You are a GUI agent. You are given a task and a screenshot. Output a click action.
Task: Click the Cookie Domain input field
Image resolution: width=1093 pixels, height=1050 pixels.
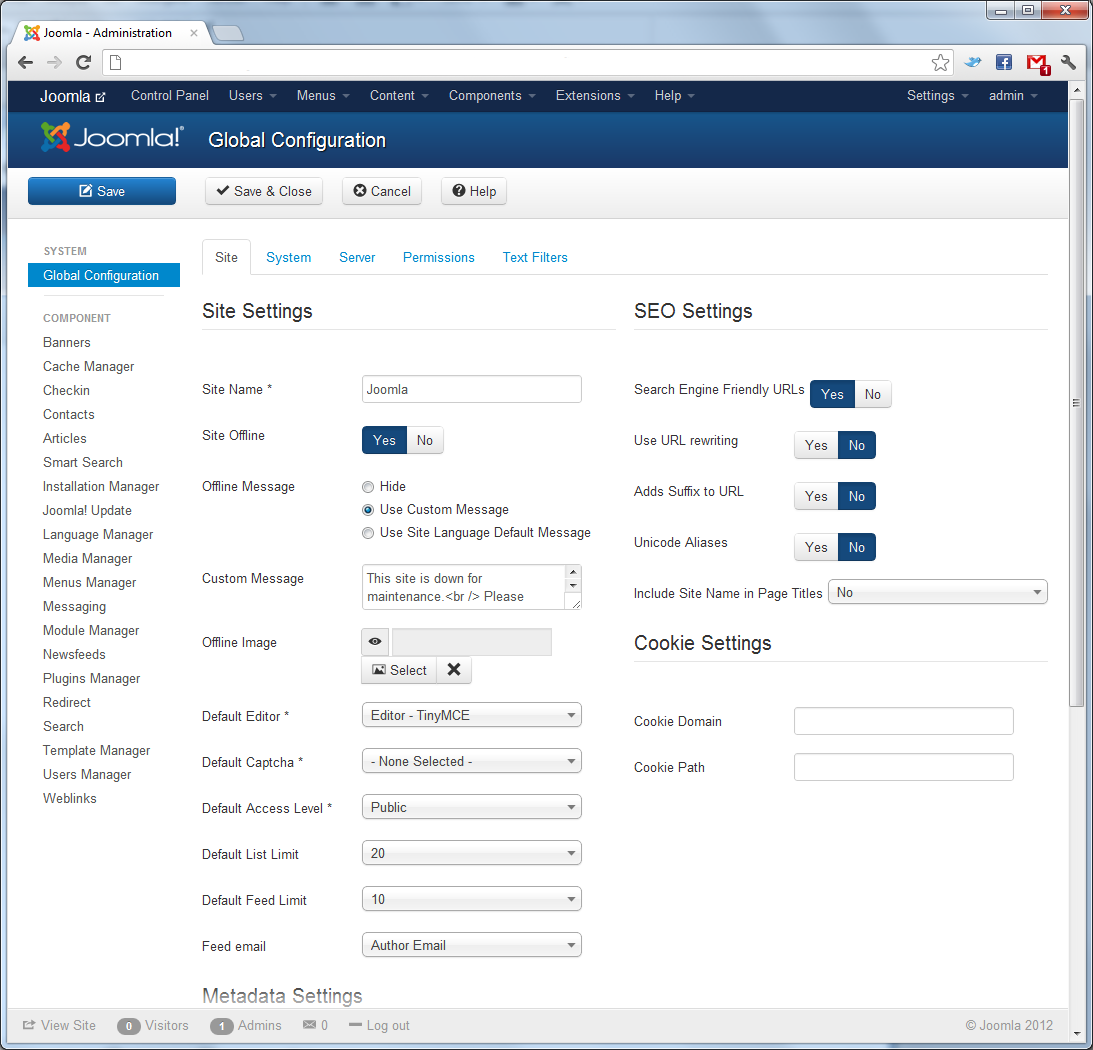[x=903, y=721]
